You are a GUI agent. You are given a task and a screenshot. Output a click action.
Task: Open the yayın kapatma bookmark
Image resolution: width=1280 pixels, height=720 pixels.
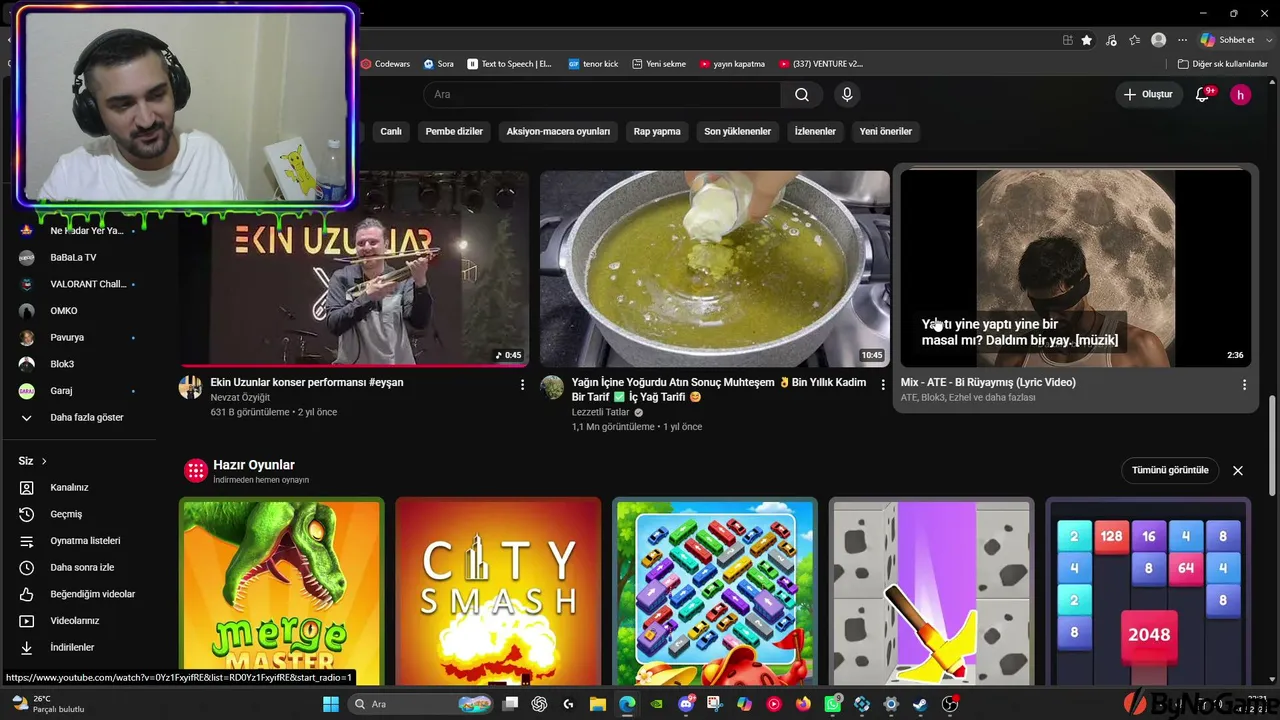tap(732, 64)
